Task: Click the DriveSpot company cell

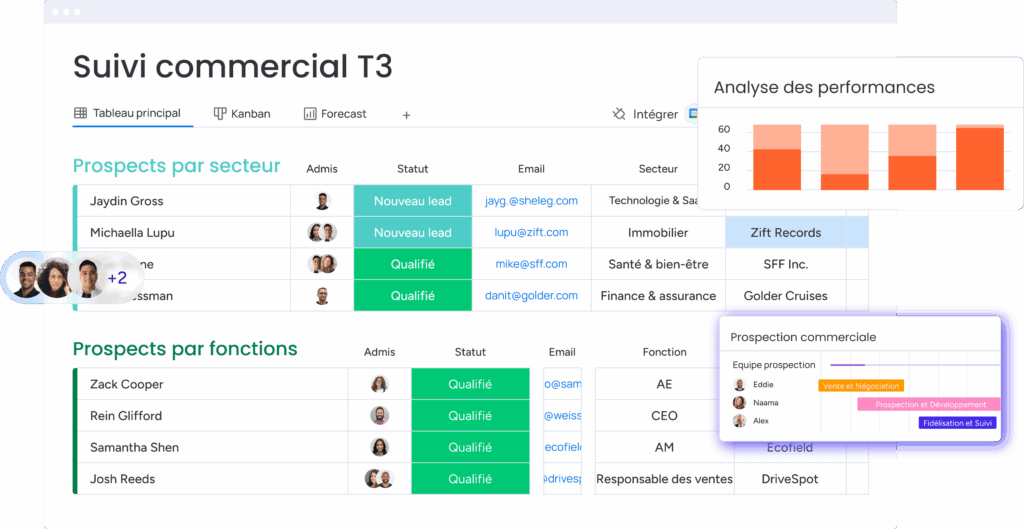Action: tap(790, 479)
